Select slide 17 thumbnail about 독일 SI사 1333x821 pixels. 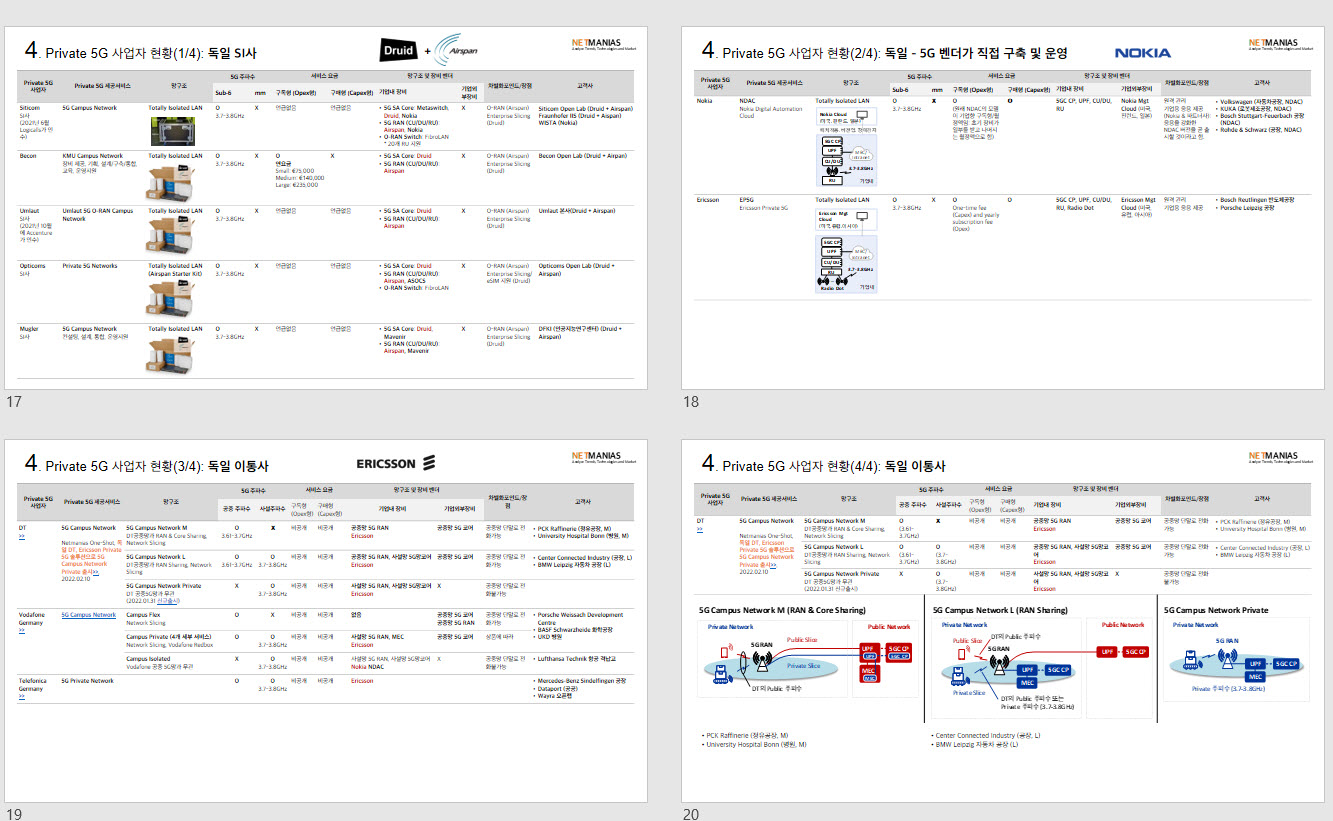click(x=326, y=207)
